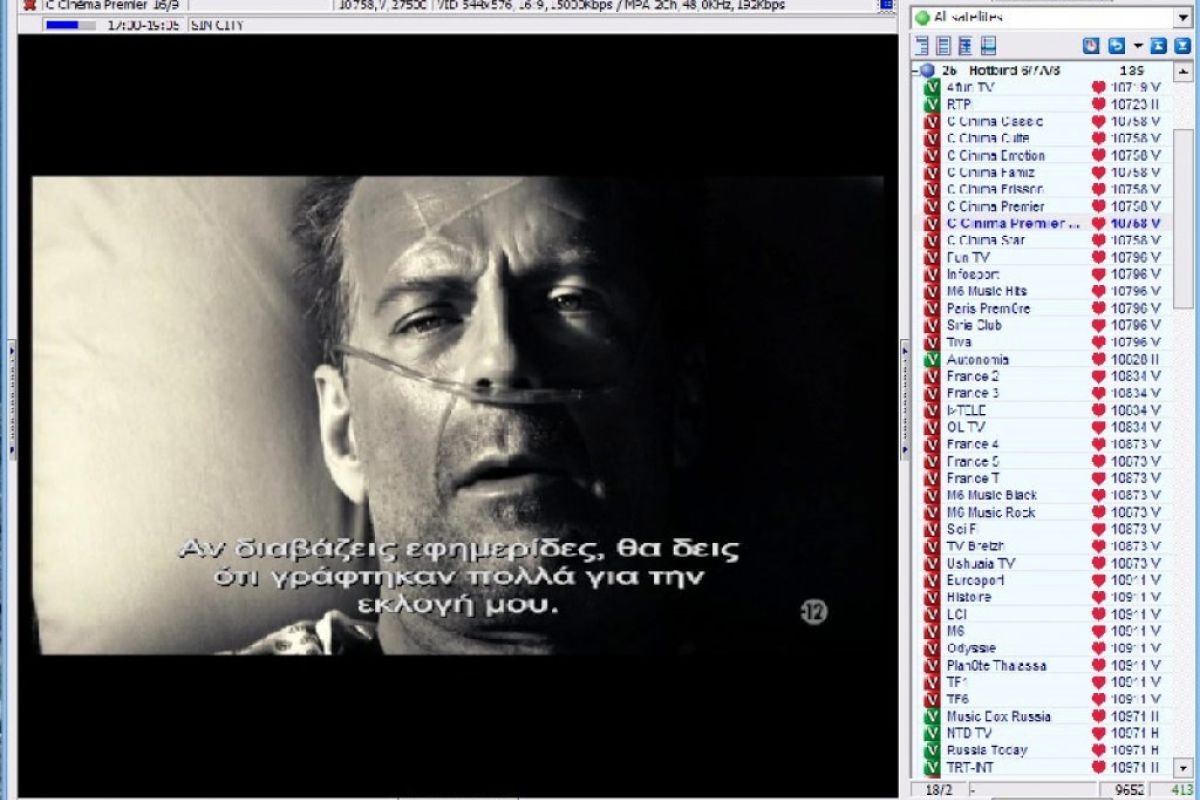Click the blue expand-all icon above channel list
The image size is (1200, 800).
pos(1179,46)
